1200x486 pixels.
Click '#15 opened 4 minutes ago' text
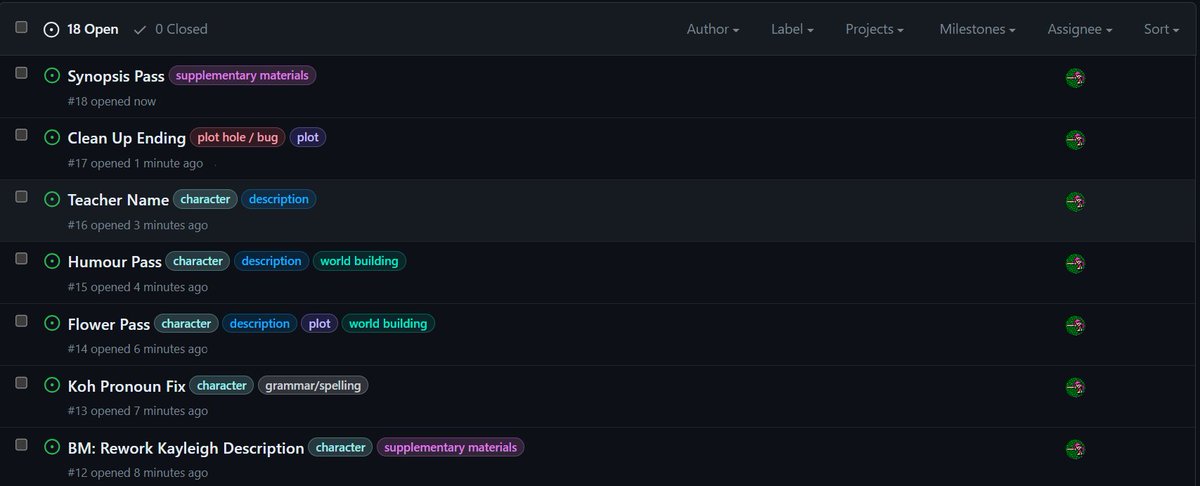138,287
